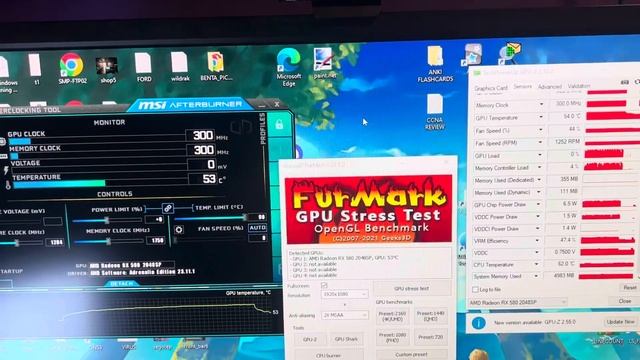The width and height of the screenshot is (640, 360).
Task: Launch paint.net from the desktop shortcut
Action: pyautogui.click(x=323, y=63)
